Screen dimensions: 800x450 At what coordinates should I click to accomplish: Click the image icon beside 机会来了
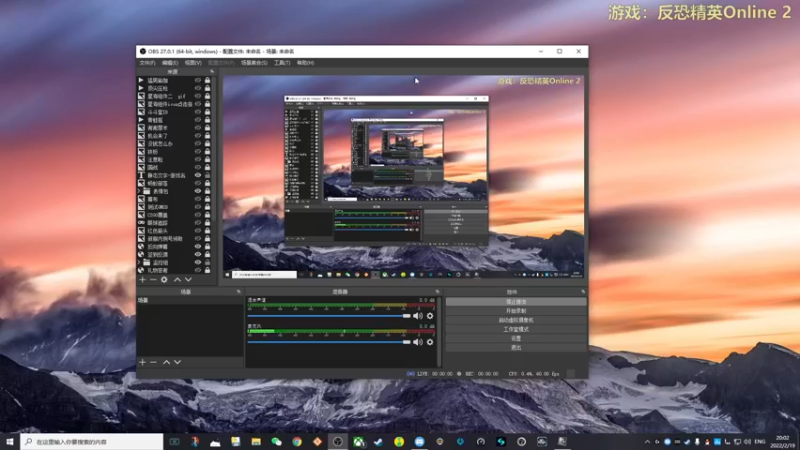pyautogui.click(x=141, y=136)
